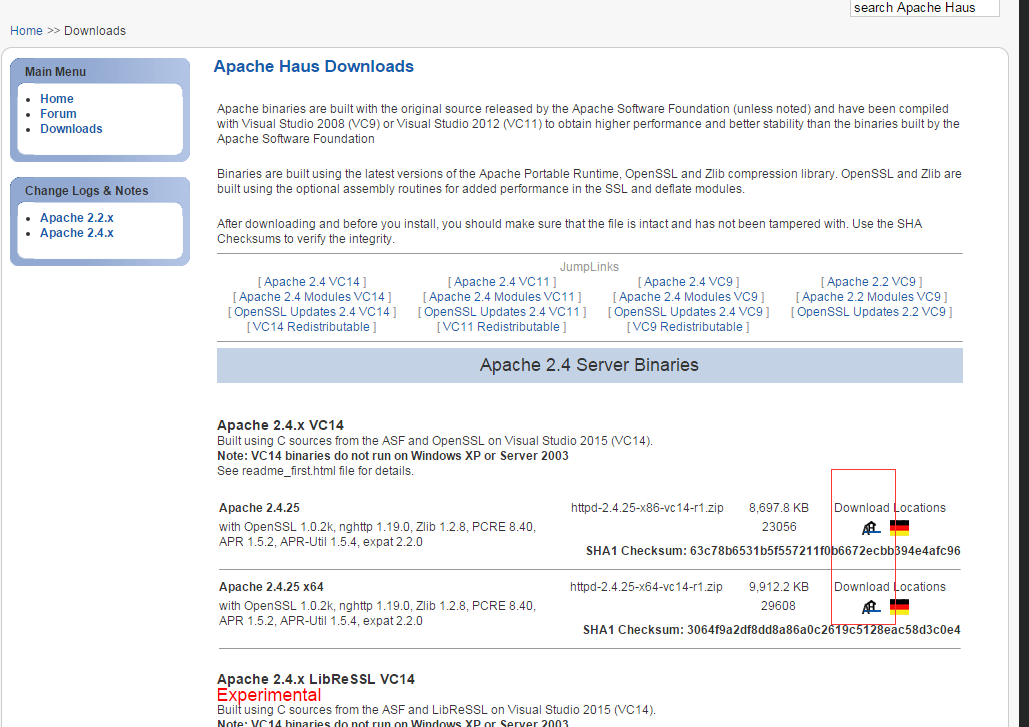Click the Apache 2.4.25 x64 title
Viewport: 1029px width, 727px height.
(271, 587)
